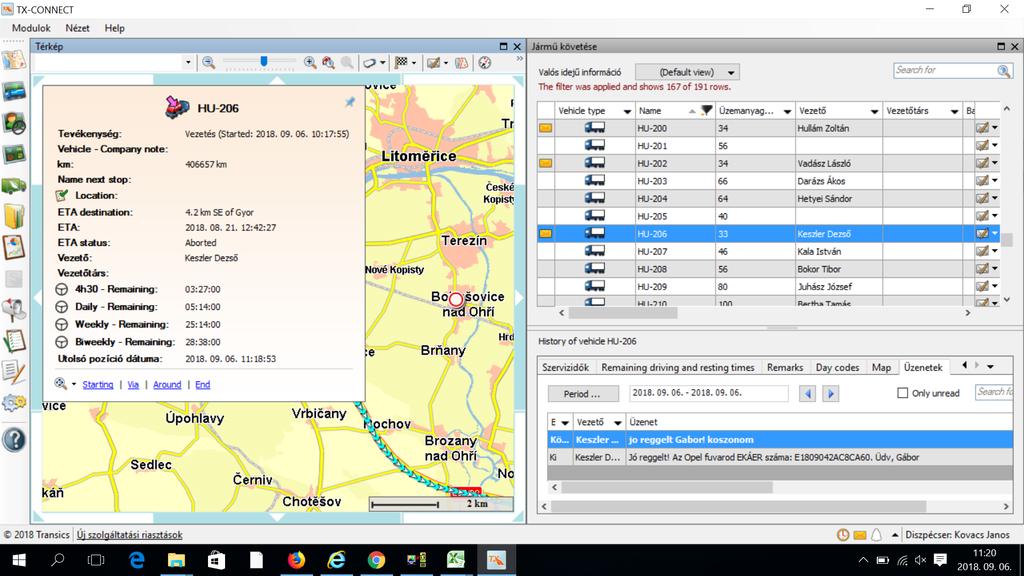Go to next period with right arrow
The height and width of the screenshot is (576, 1024).
pos(831,393)
